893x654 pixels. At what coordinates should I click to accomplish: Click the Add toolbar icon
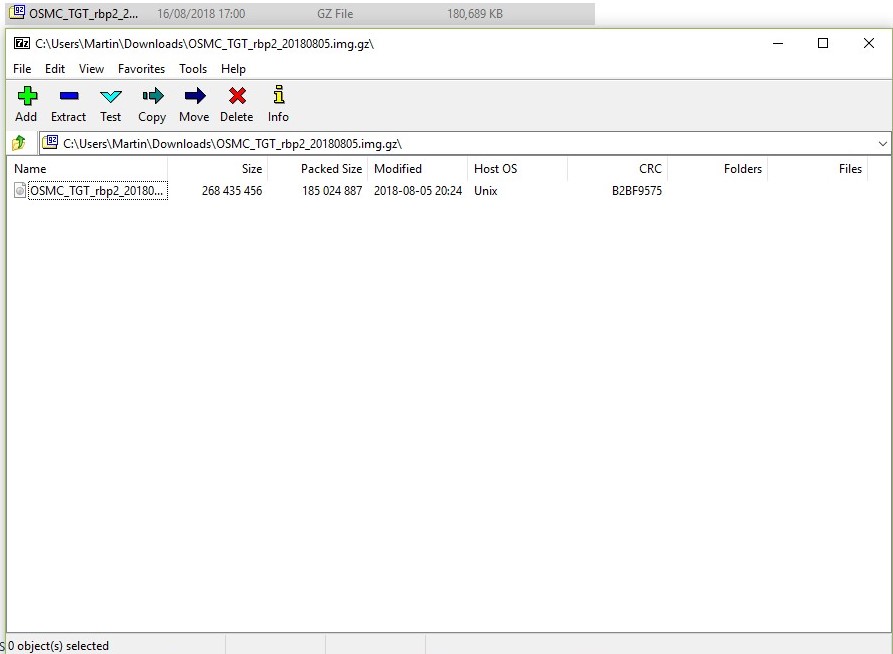tap(27, 96)
